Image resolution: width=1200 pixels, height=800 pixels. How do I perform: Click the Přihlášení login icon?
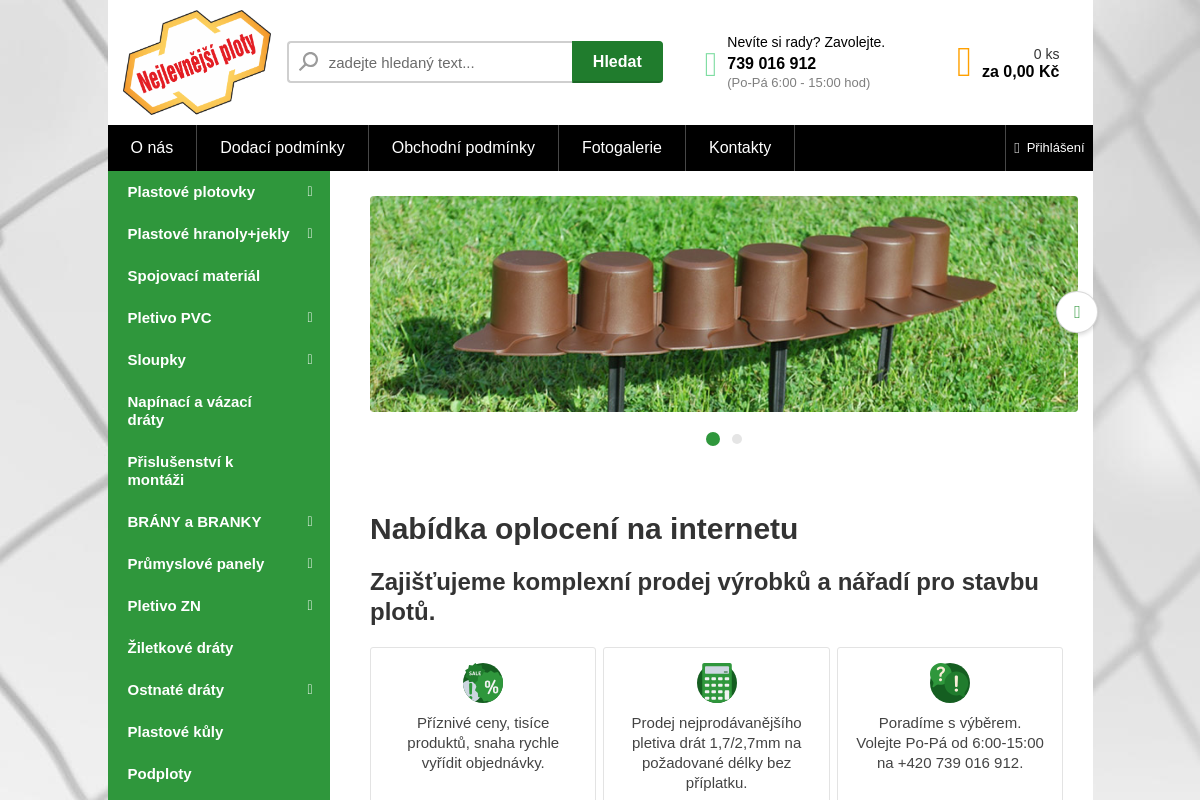point(1017,147)
